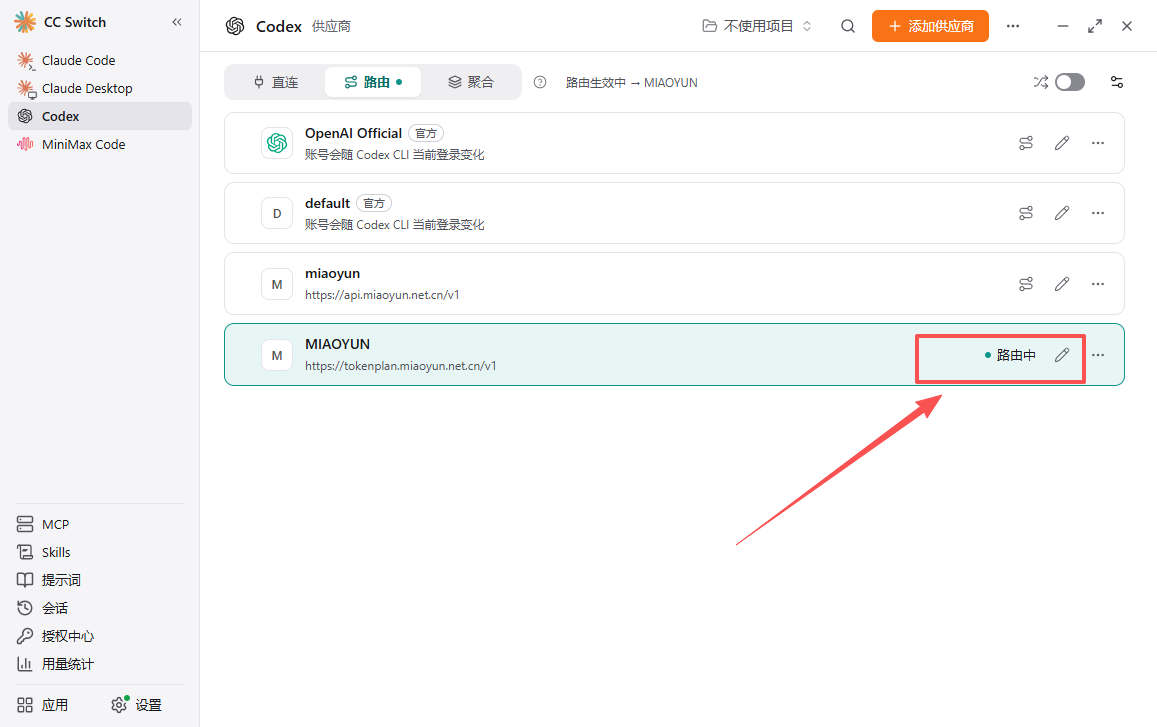The image size is (1157, 727).
Task: Maximize the CC Switch window
Action: coord(1095,26)
